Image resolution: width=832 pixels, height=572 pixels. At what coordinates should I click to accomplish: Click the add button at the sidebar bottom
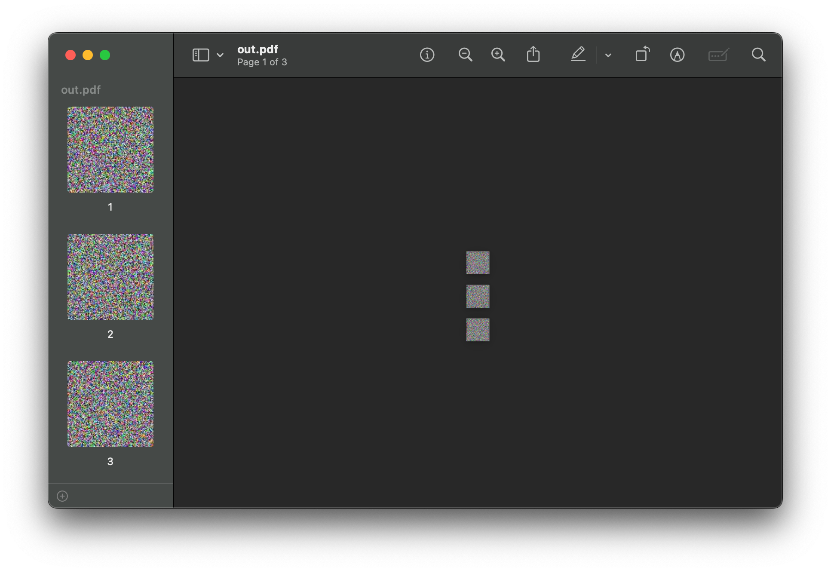62,496
